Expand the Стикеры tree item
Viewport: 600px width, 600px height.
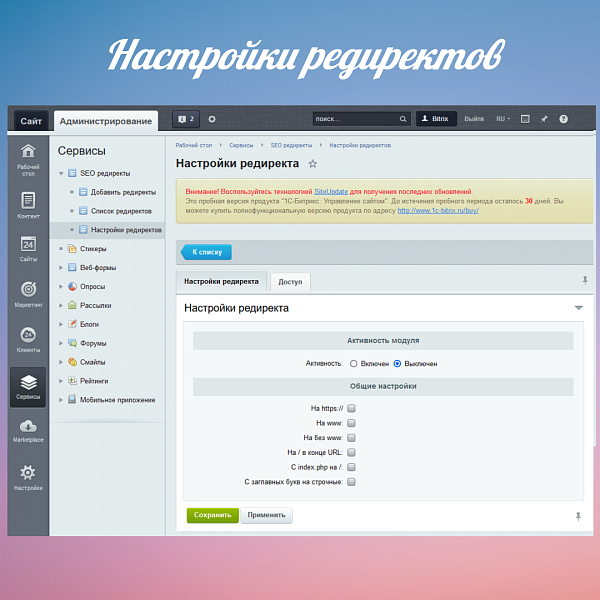pos(61,248)
